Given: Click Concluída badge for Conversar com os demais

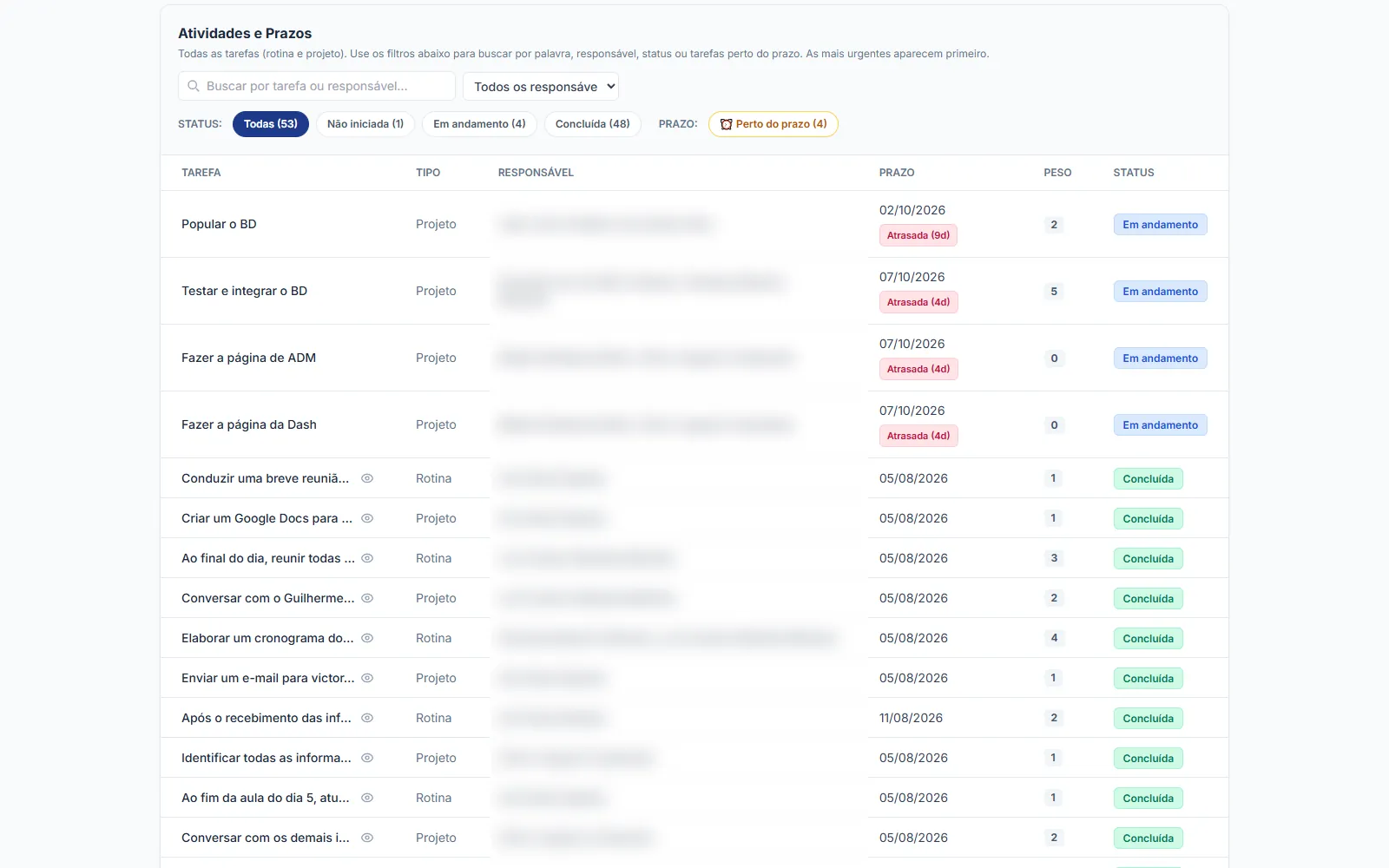Looking at the screenshot, I should (x=1148, y=838).
